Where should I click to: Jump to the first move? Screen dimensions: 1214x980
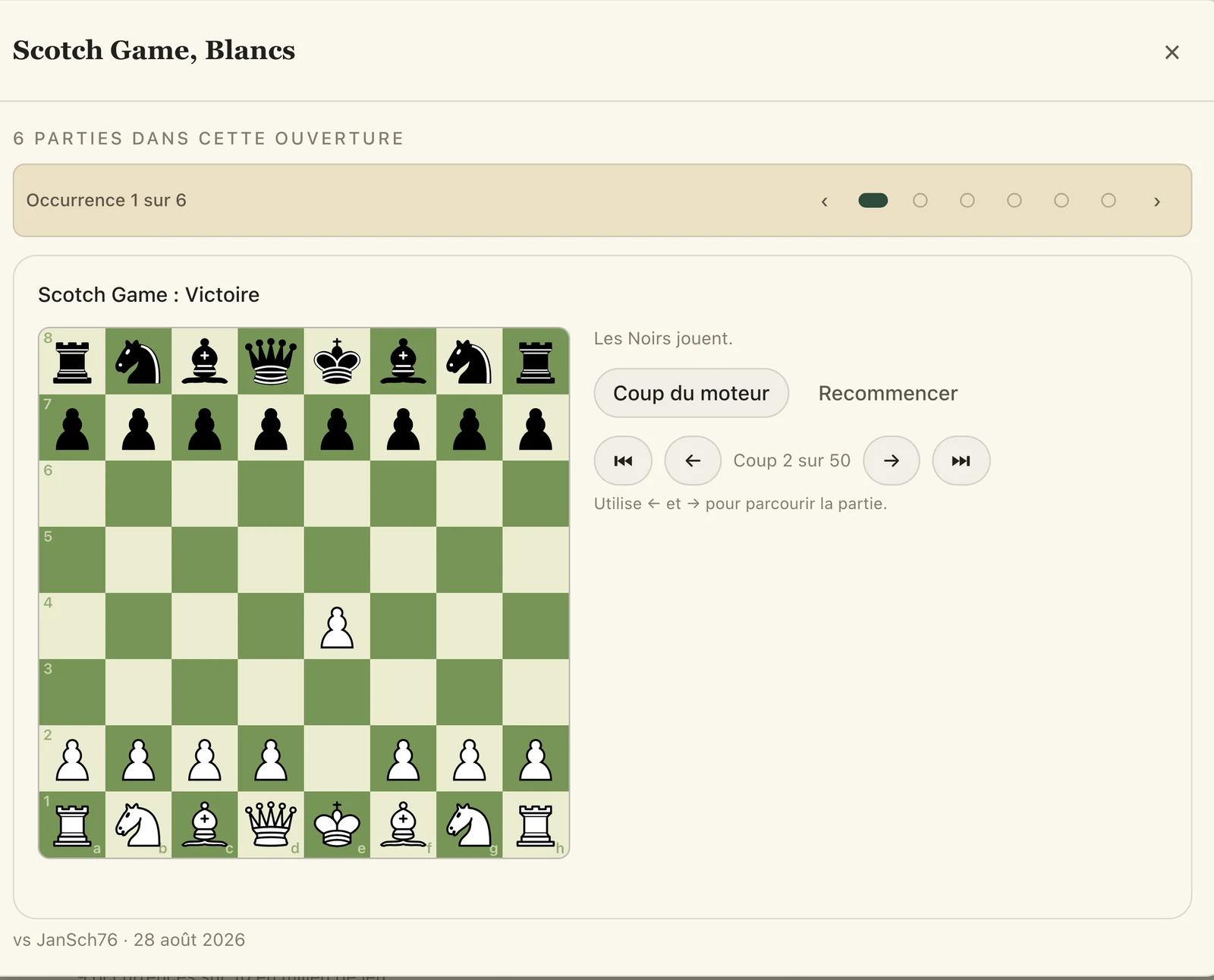point(623,460)
